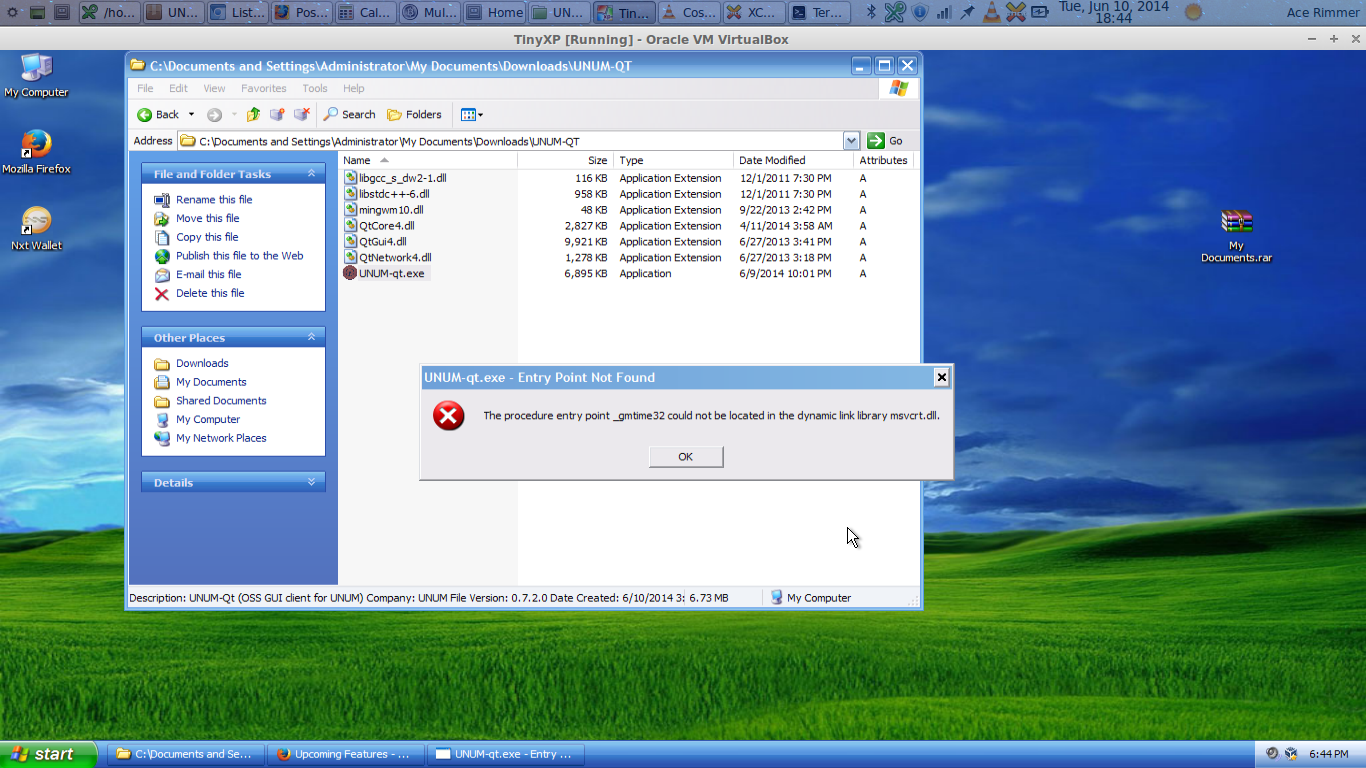Click the VLC cone tray icon in host panel
Screen dimensions: 1366x768
(991, 12)
